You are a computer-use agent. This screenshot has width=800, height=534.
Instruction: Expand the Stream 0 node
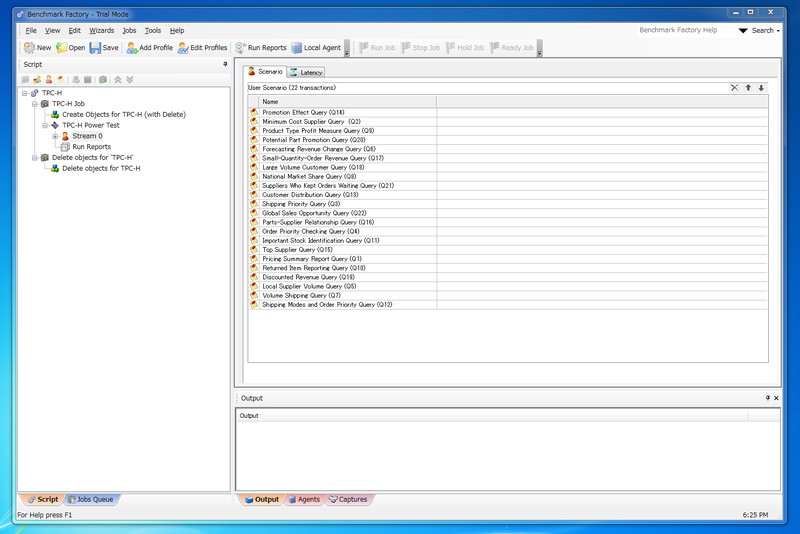pyautogui.click(x=55, y=136)
